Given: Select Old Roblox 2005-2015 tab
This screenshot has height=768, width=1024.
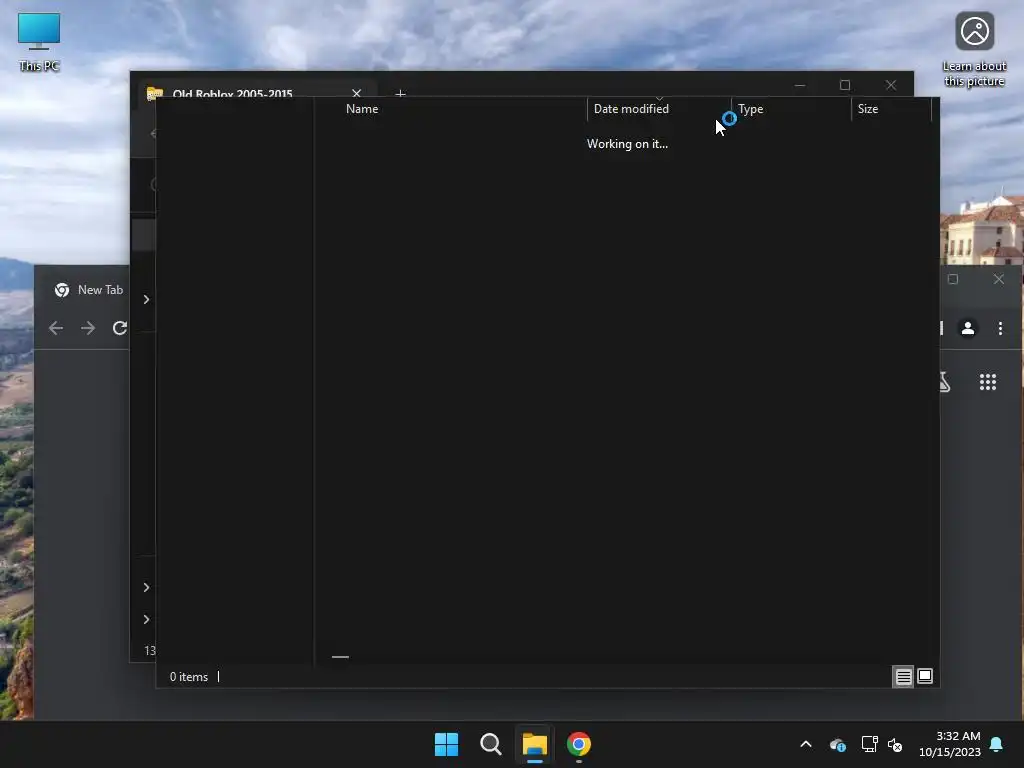Looking at the screenshot, I should point(232,91).
